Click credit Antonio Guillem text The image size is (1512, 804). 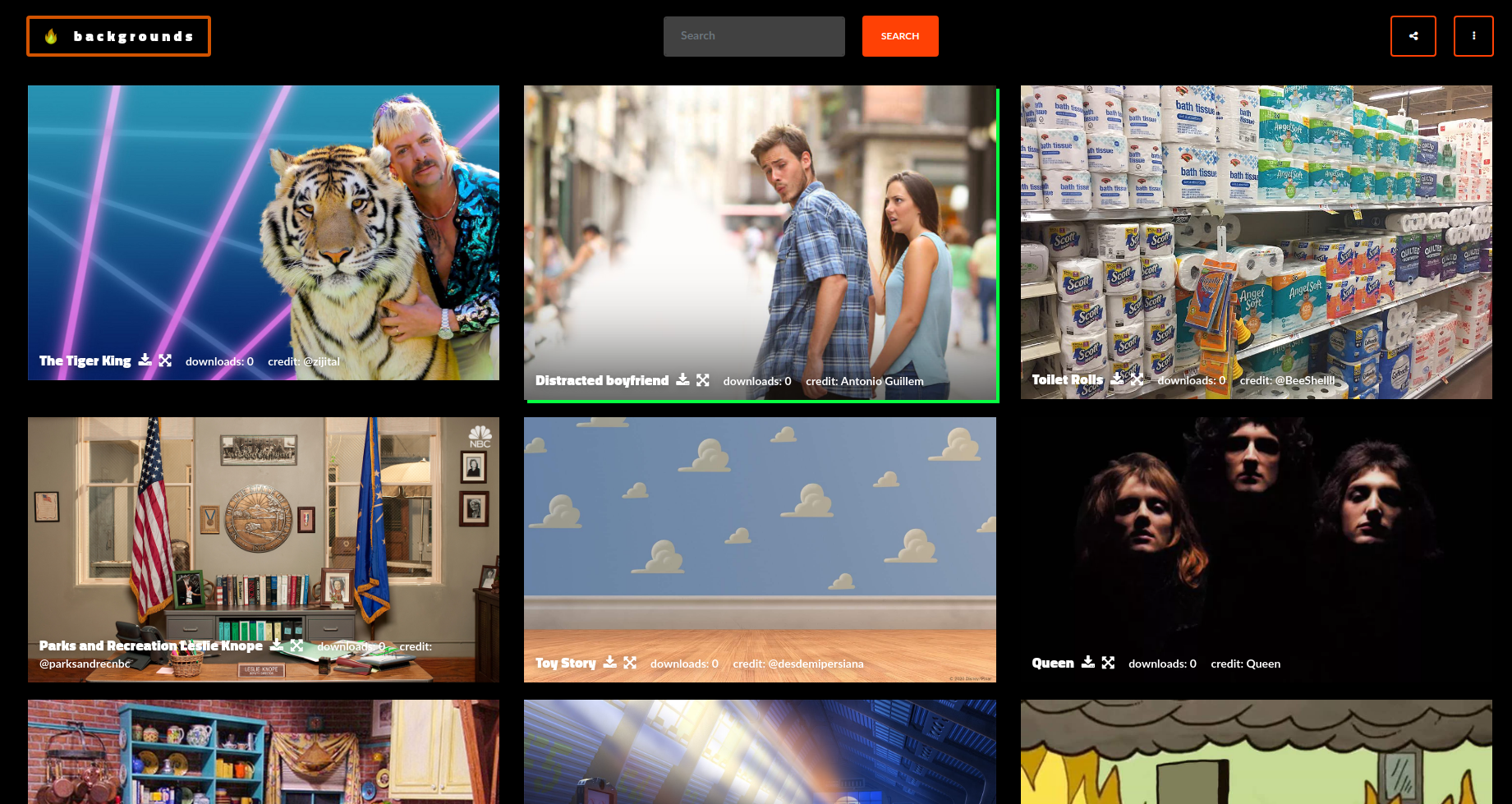(865, 381)
